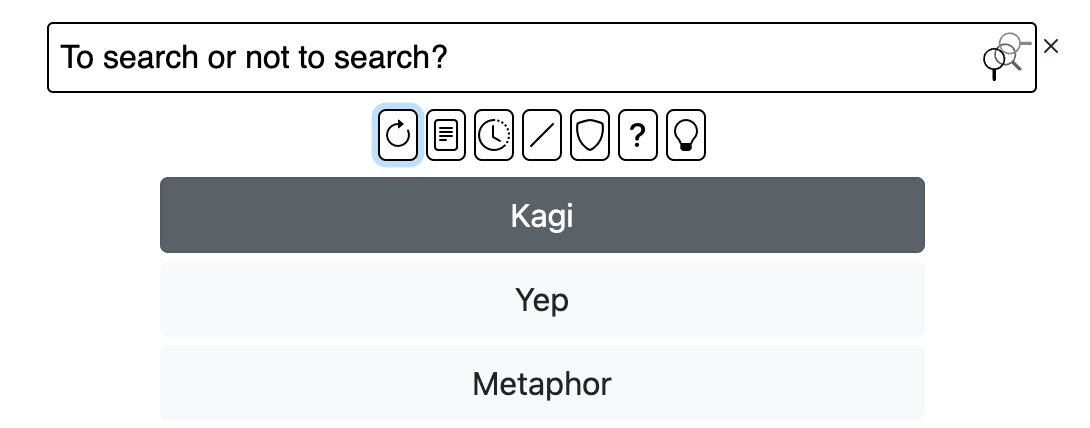Click the text-lines page button in toolbar
The width and height of the screenshot is (1090, 428).
point(446,135)
